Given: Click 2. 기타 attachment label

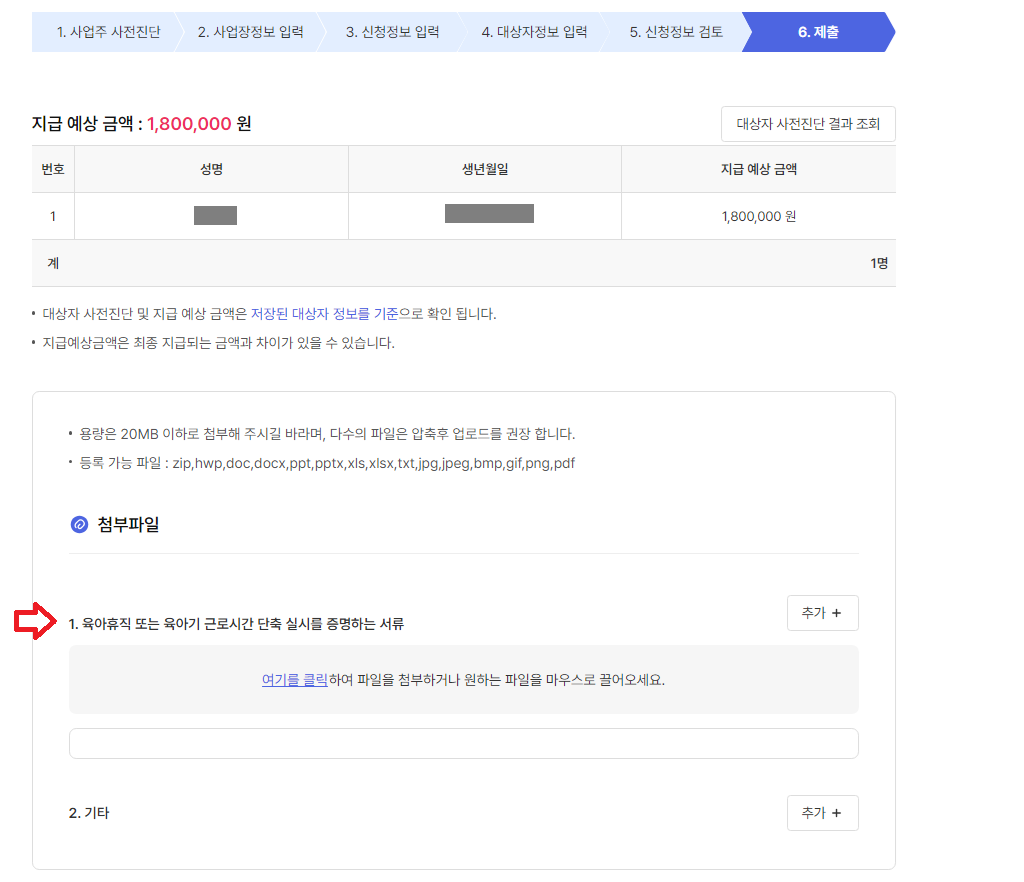Looking at the screenshot, I should 89,813.
